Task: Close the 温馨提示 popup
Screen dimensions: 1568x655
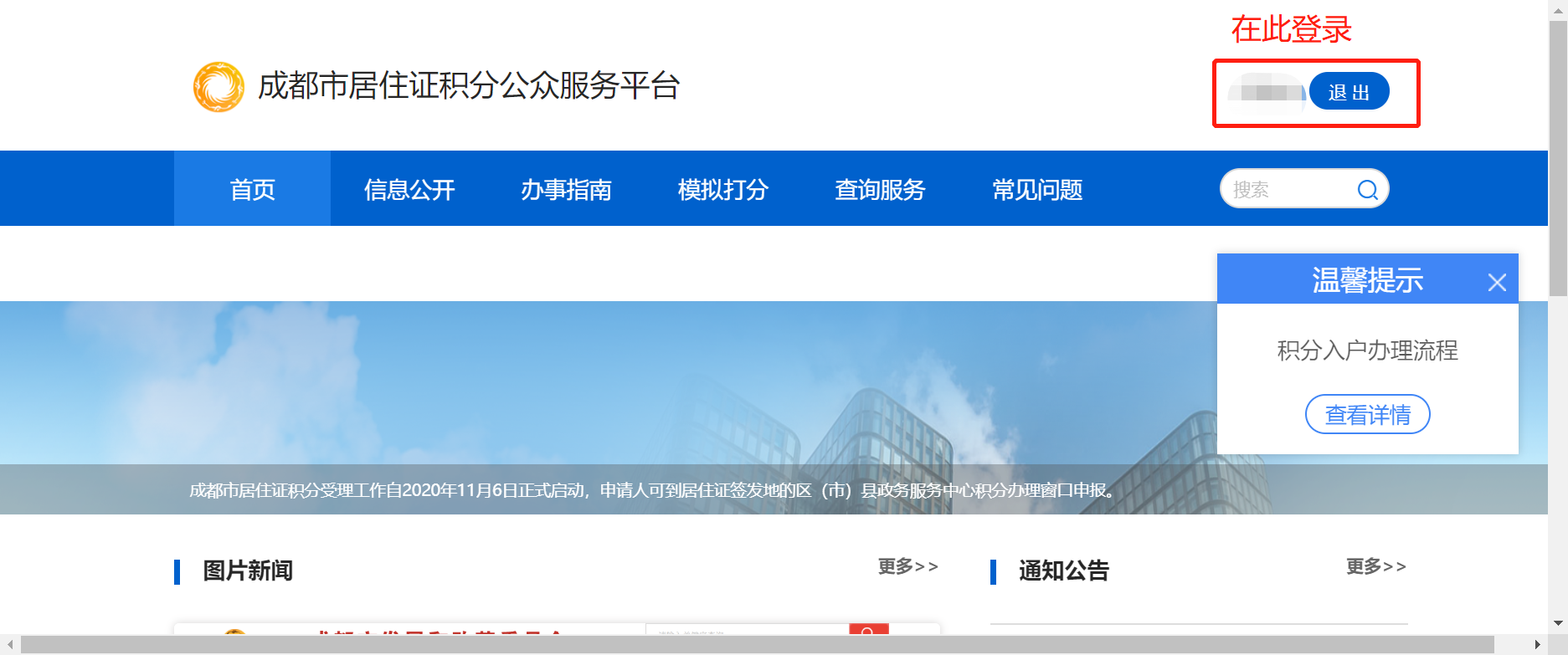Action: click(x=1497, y=283)
